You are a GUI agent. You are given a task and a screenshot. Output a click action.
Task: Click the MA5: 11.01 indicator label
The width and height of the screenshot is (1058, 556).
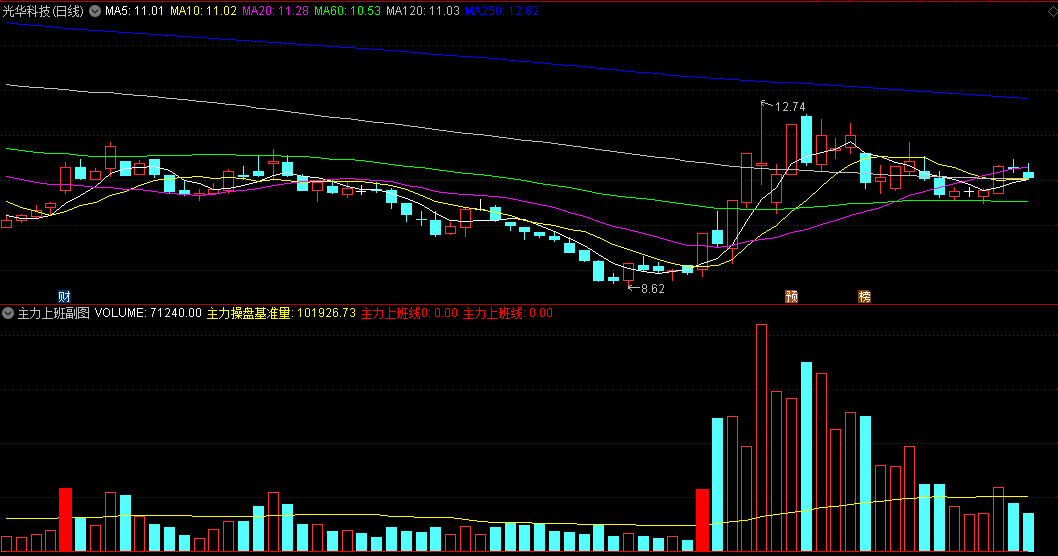click(134, 11)
